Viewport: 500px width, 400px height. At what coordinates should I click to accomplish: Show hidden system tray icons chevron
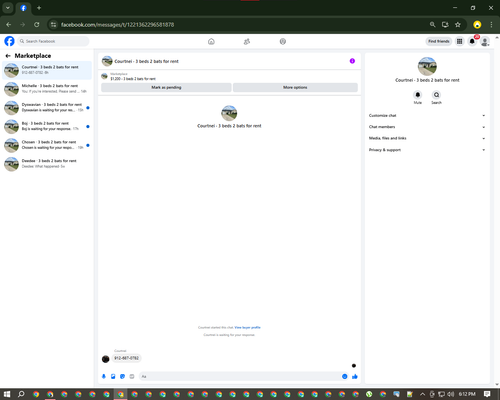click(423, 394)
